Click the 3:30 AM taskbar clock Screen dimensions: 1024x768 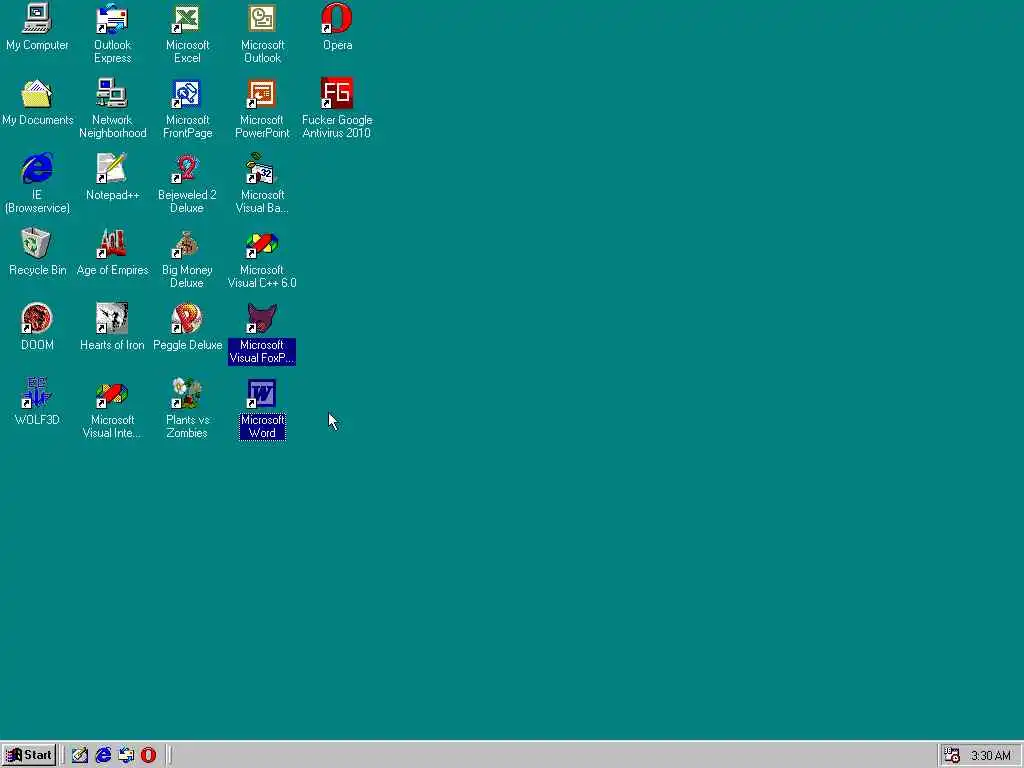[991, 756]
